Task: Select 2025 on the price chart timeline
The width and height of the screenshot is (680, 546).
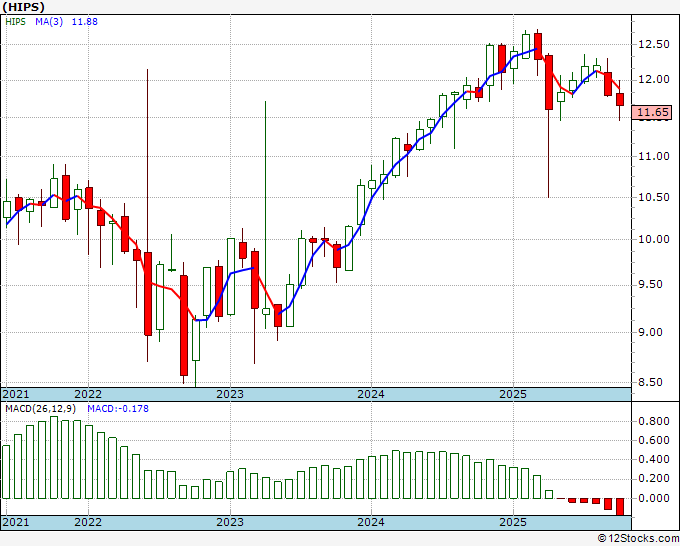Action: click(513, 394)
